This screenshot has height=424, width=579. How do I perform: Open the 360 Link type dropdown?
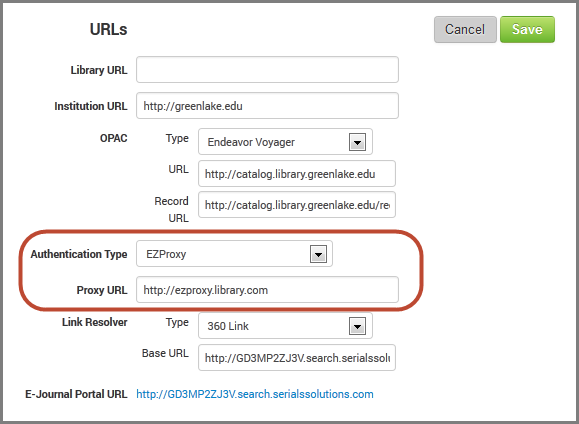(285, 326)
